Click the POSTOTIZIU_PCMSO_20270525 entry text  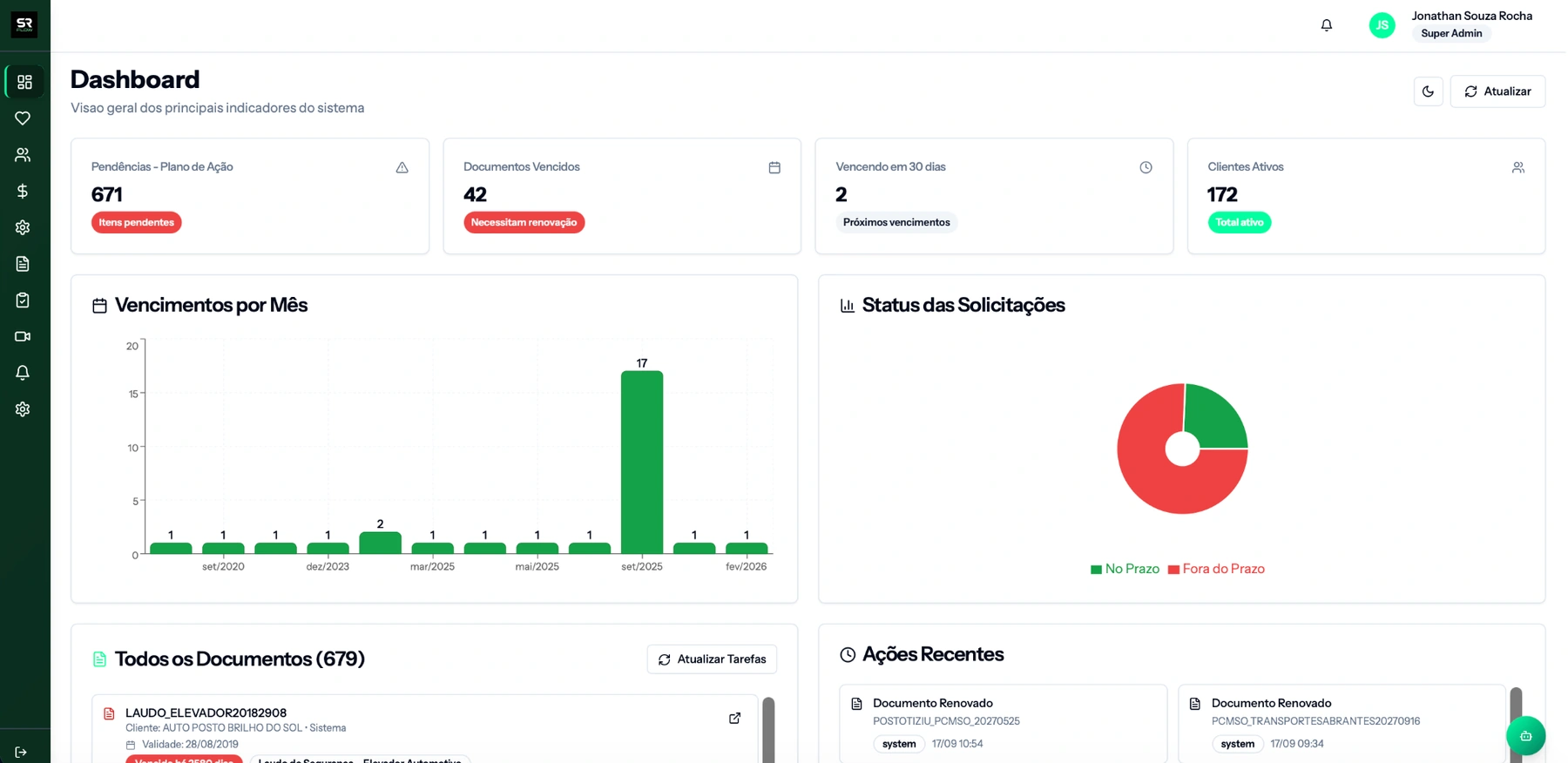tap(947, 721)
